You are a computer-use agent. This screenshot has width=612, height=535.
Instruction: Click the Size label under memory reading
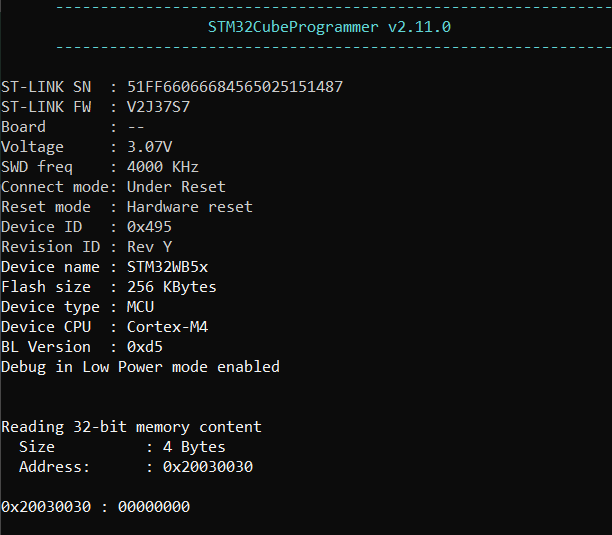[37, 447]
